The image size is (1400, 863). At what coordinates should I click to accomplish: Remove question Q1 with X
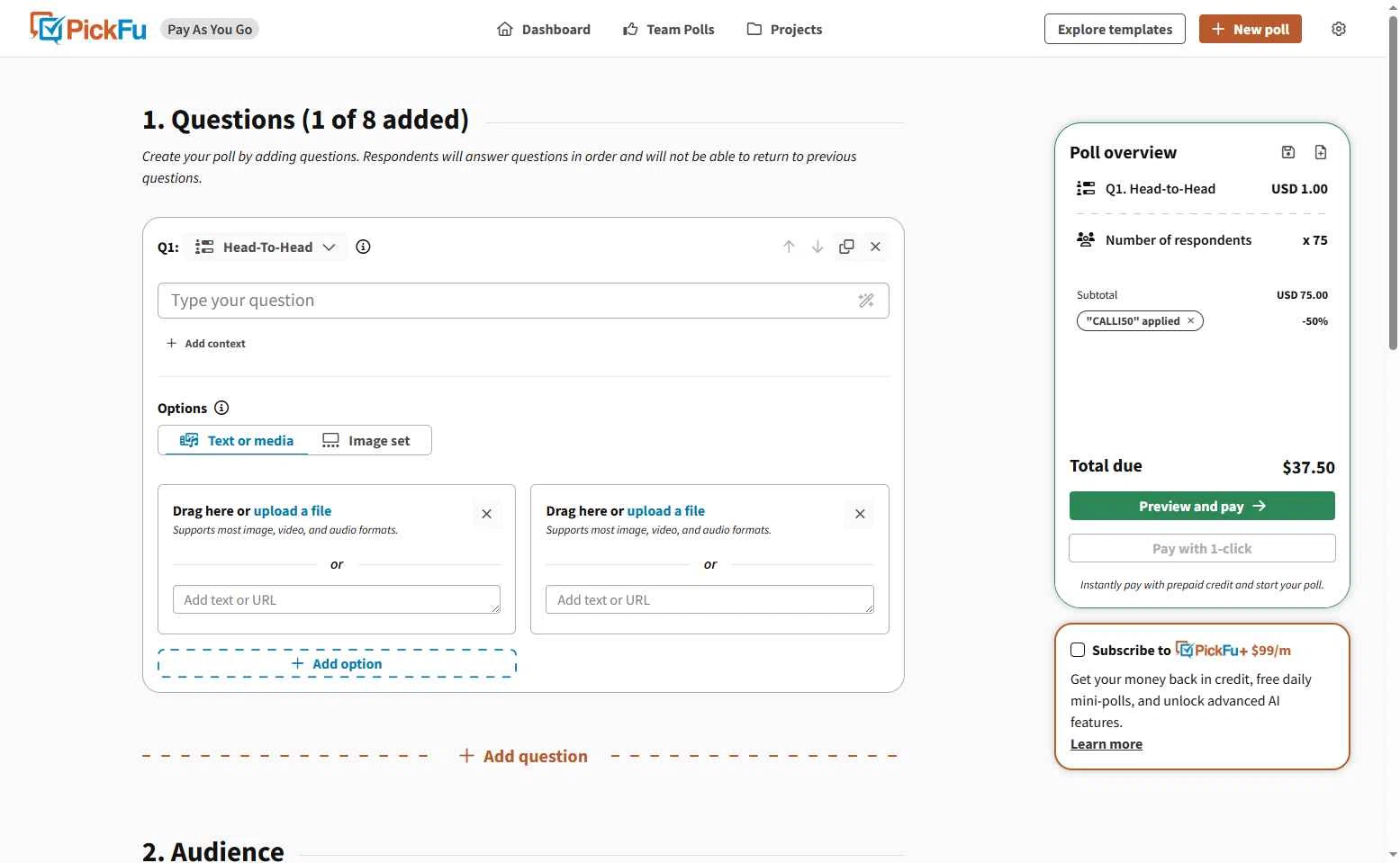[x=875, y=247]
